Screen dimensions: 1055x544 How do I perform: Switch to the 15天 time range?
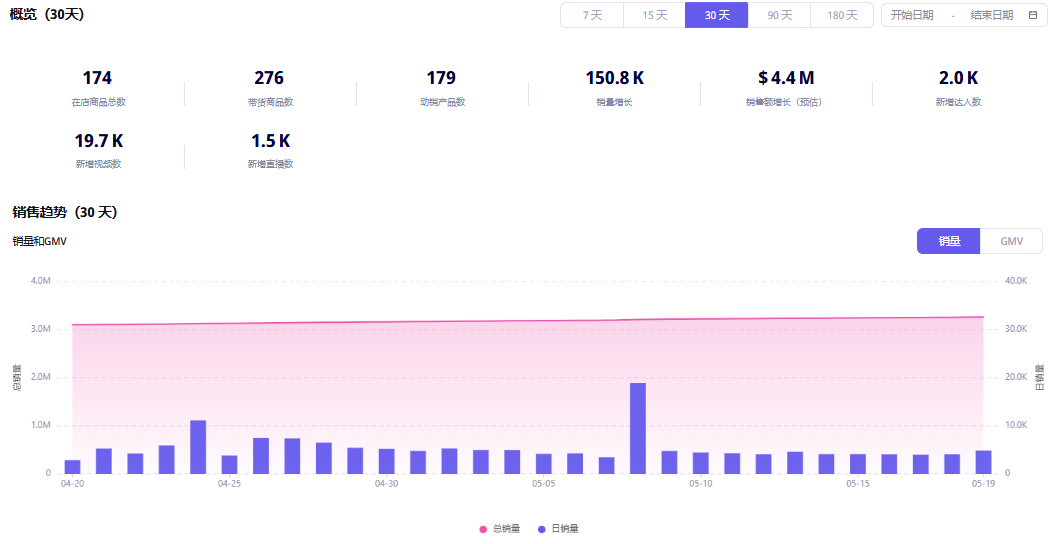pyautogui.click(x=654, y=15)
